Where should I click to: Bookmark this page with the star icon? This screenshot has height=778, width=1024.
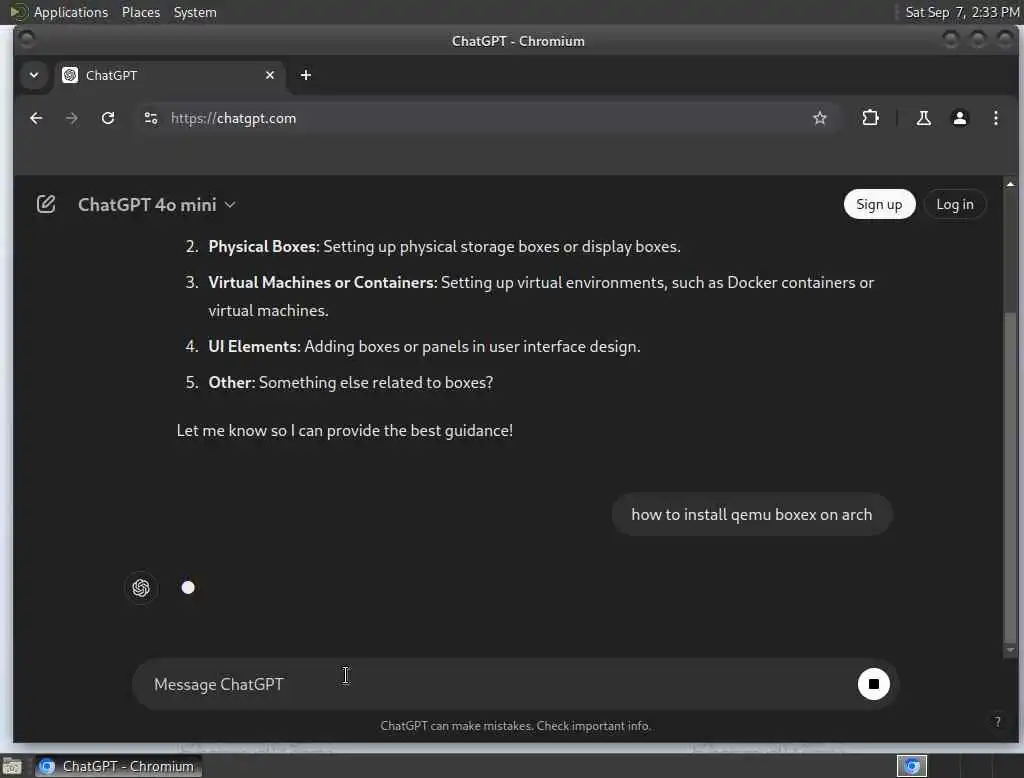[x=820, y=118]
